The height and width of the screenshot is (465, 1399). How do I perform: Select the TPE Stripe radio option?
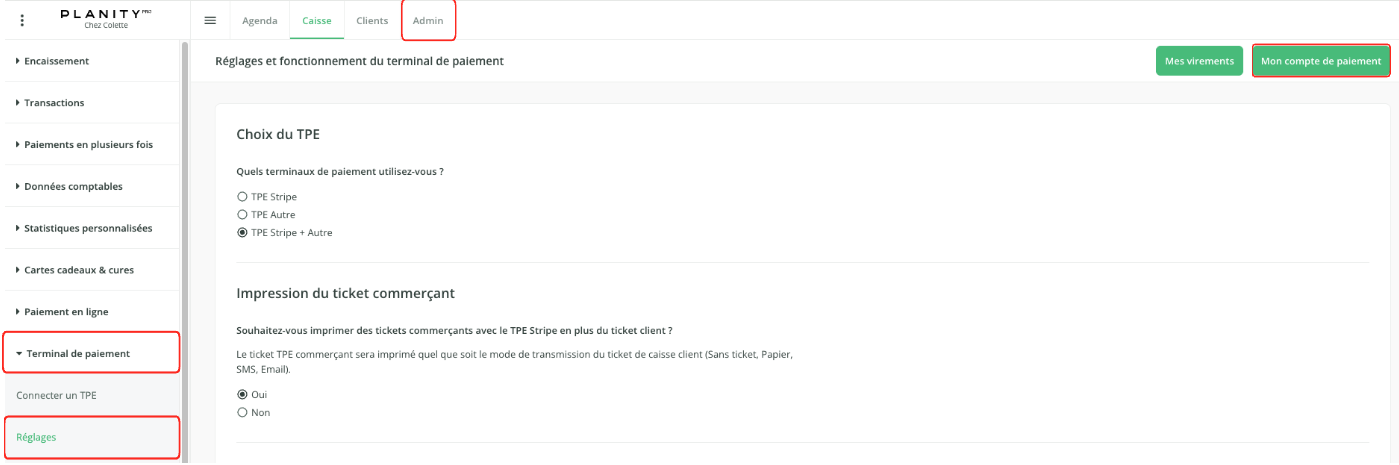point(242,197)
